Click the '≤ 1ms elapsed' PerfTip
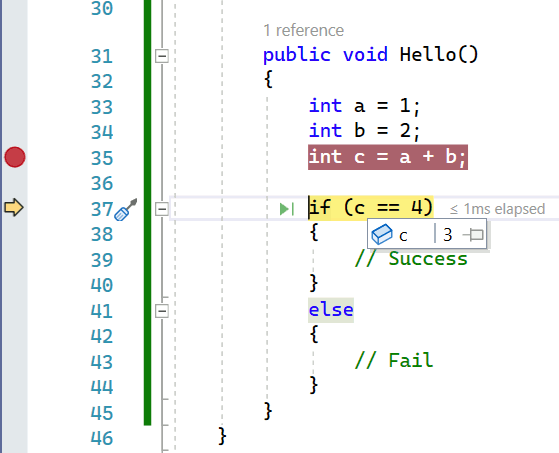This screenshot has height=453, width=559. click(x=497, y=209)
